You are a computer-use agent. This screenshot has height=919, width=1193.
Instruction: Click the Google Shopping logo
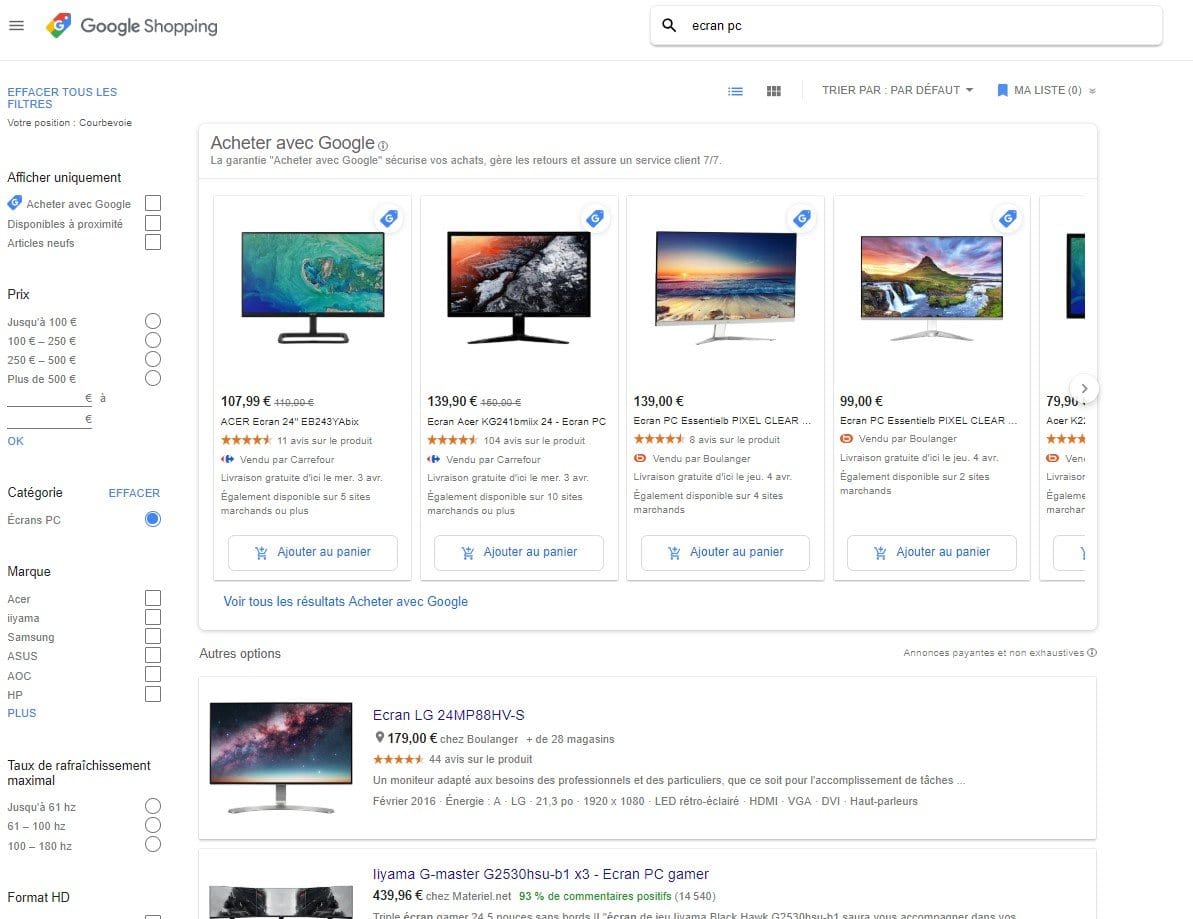[132, 26]
